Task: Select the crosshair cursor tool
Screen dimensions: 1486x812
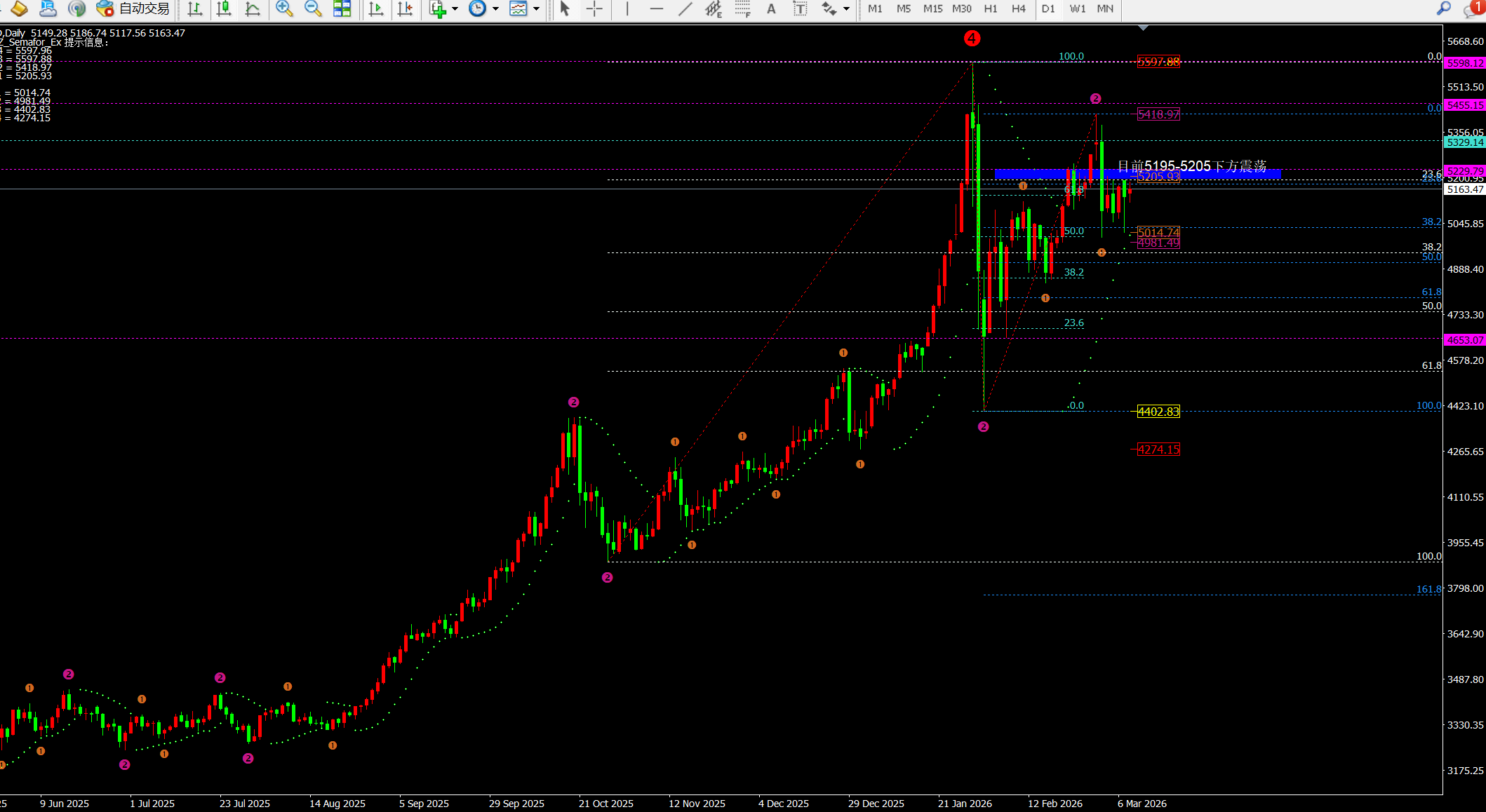Action: (x=594, y=8)
